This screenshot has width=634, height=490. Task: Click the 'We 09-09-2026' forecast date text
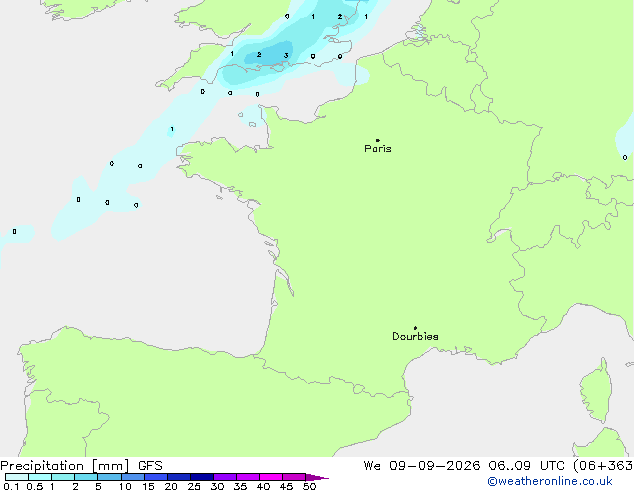(422, 466)
